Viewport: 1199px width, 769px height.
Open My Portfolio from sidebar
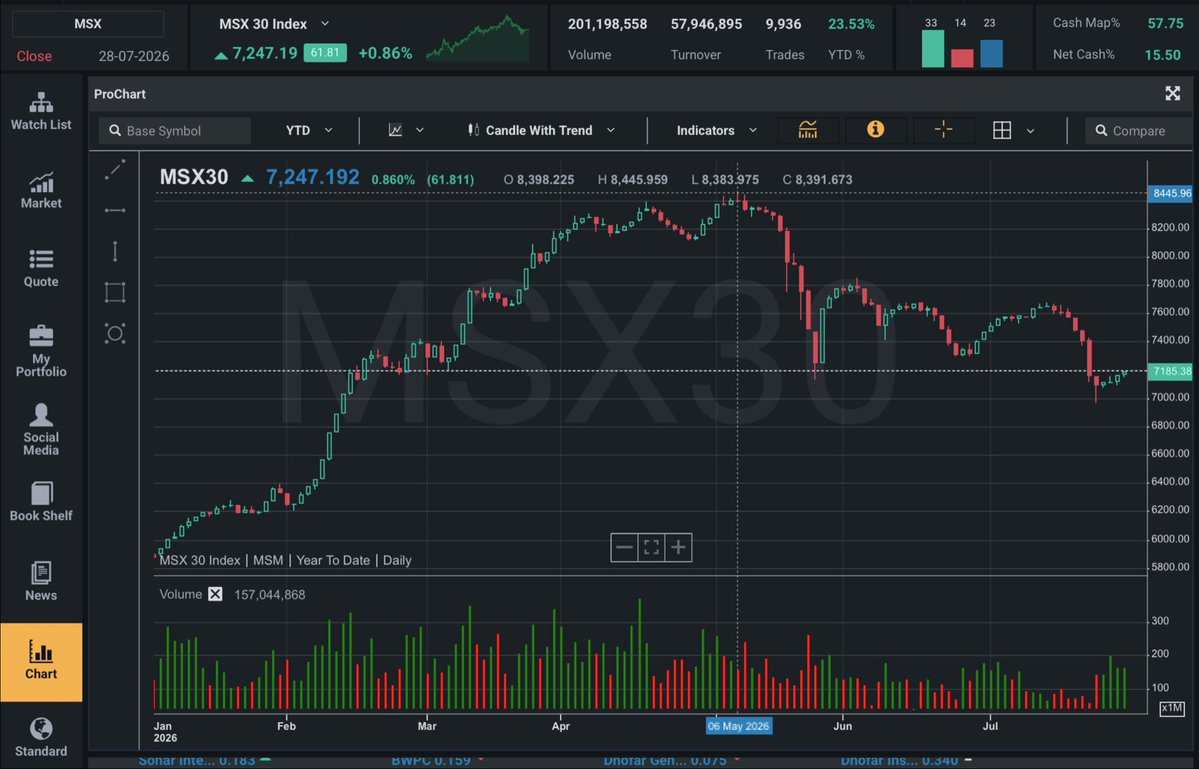point(41,352)
